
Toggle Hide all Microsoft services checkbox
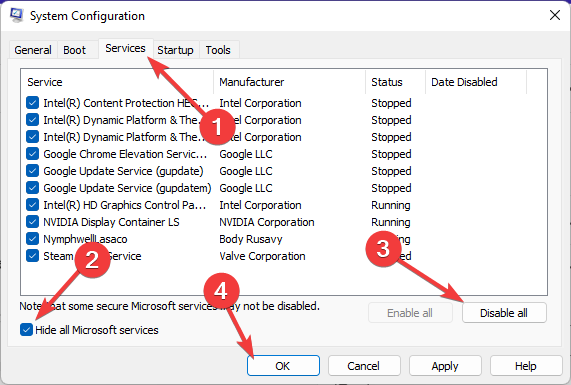(26, 330)
